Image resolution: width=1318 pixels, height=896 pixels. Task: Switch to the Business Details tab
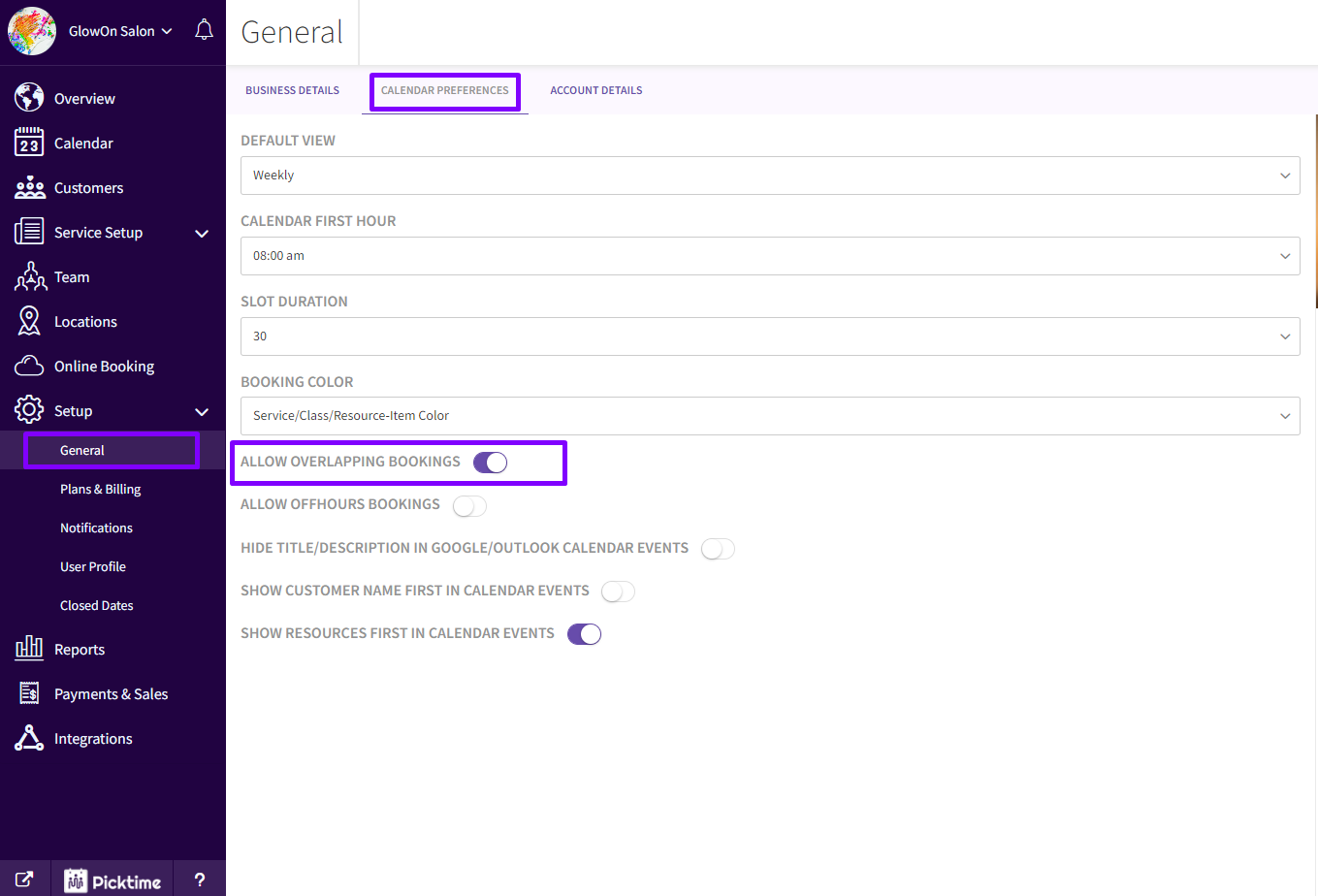292,90
